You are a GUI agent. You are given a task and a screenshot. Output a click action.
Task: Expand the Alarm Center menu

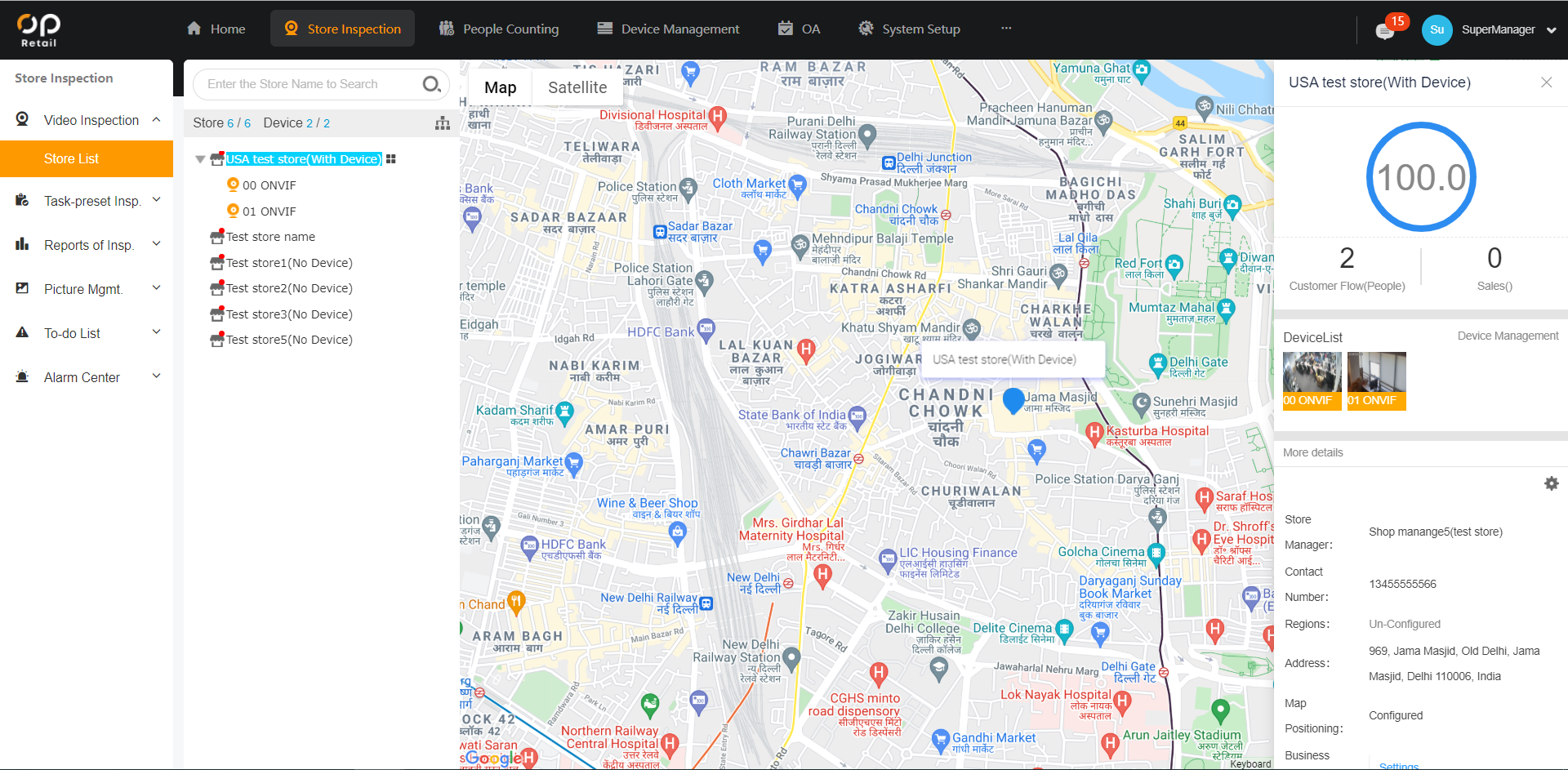(156, 376)
